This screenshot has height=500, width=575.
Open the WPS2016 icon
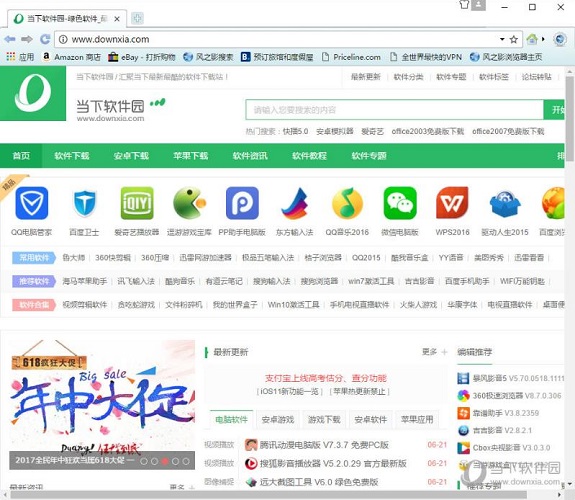point(452,203)
